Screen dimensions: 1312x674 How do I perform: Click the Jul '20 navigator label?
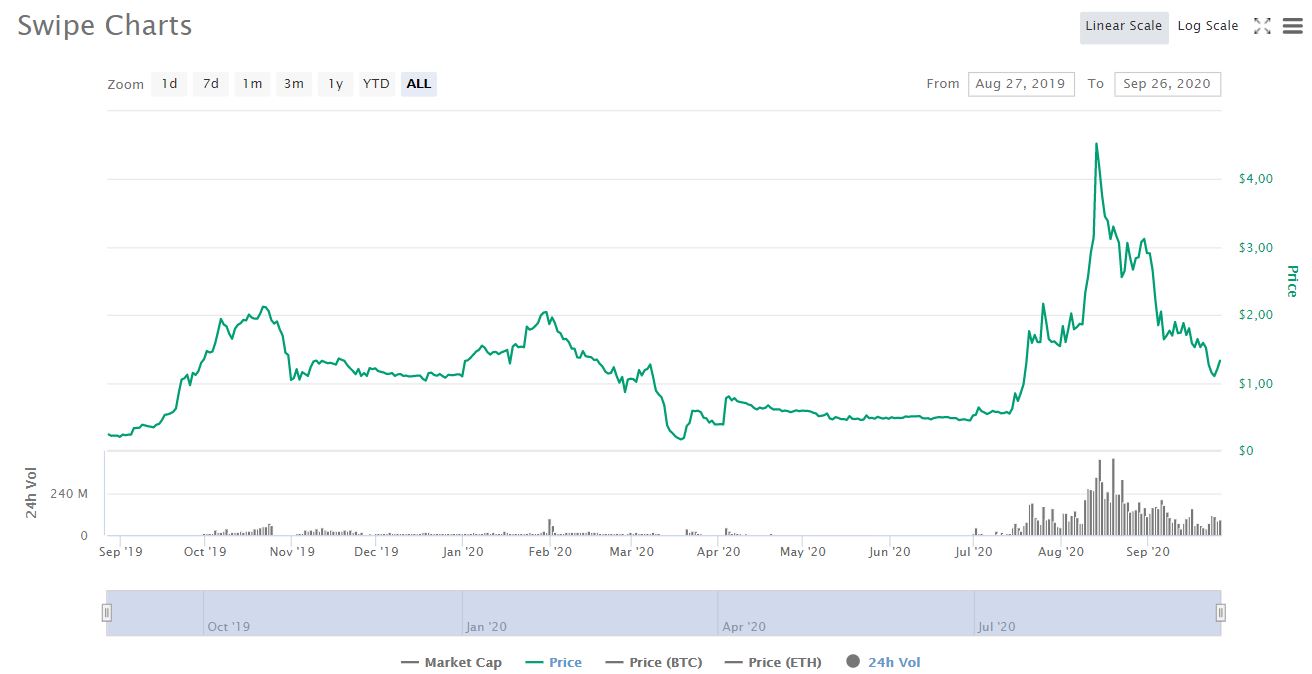point(997,627)
